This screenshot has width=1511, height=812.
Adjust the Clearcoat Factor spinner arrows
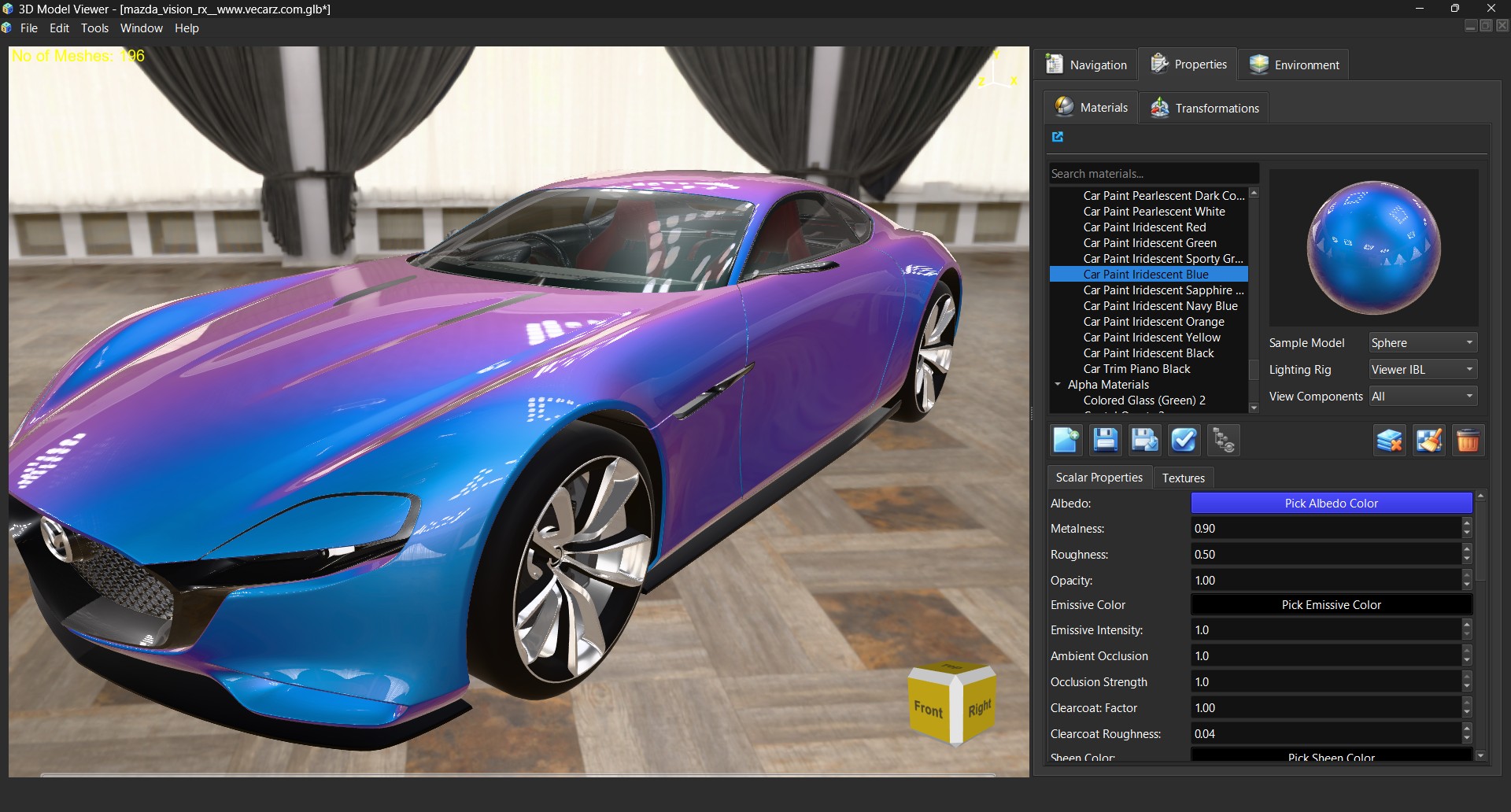point(1467,708)
